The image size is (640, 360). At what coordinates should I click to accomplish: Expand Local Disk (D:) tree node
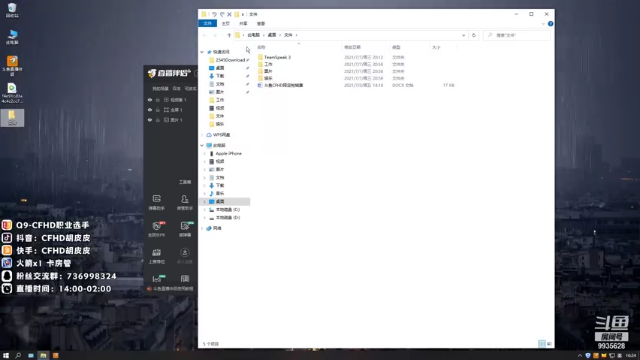click(205, 218)
